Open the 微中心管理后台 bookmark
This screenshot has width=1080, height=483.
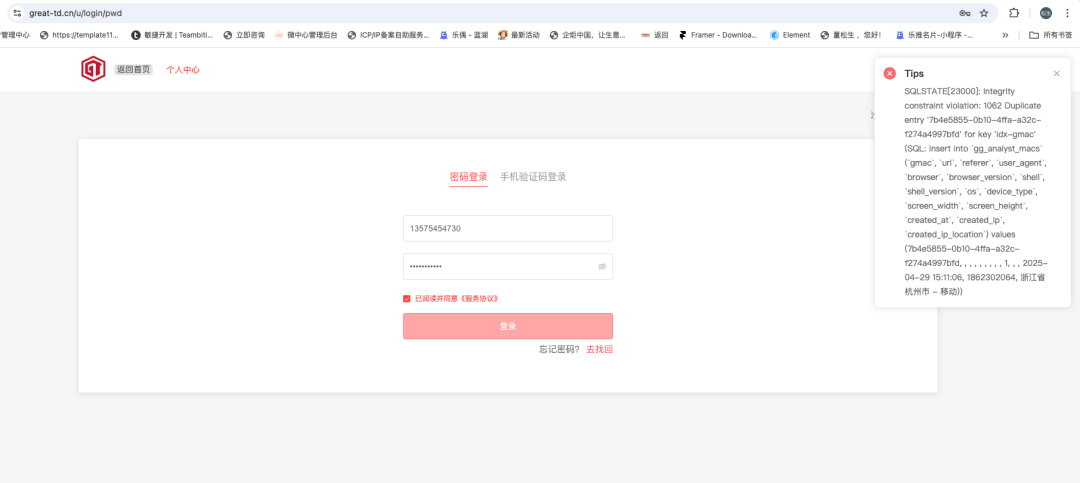pos(306,34)
